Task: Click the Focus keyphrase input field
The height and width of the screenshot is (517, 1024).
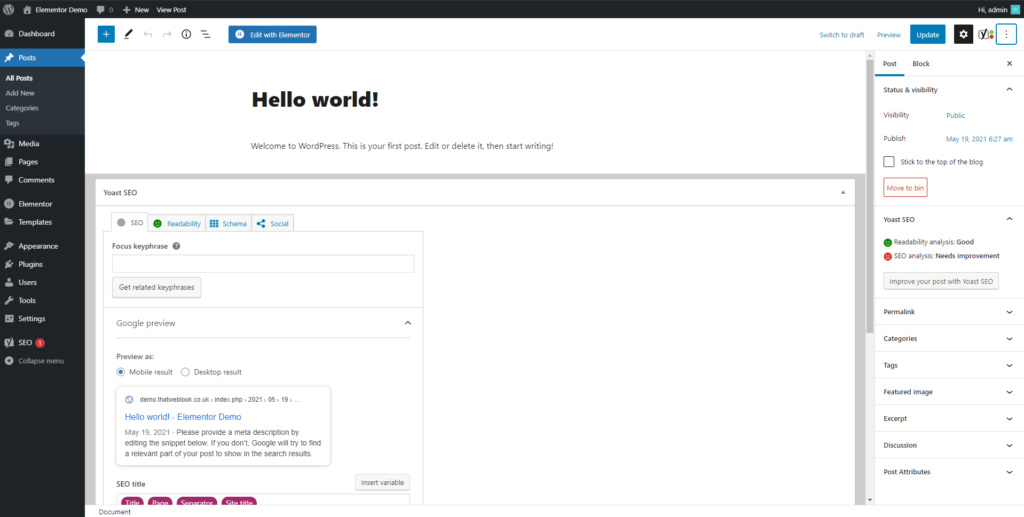Action: (x=263, y=264)
